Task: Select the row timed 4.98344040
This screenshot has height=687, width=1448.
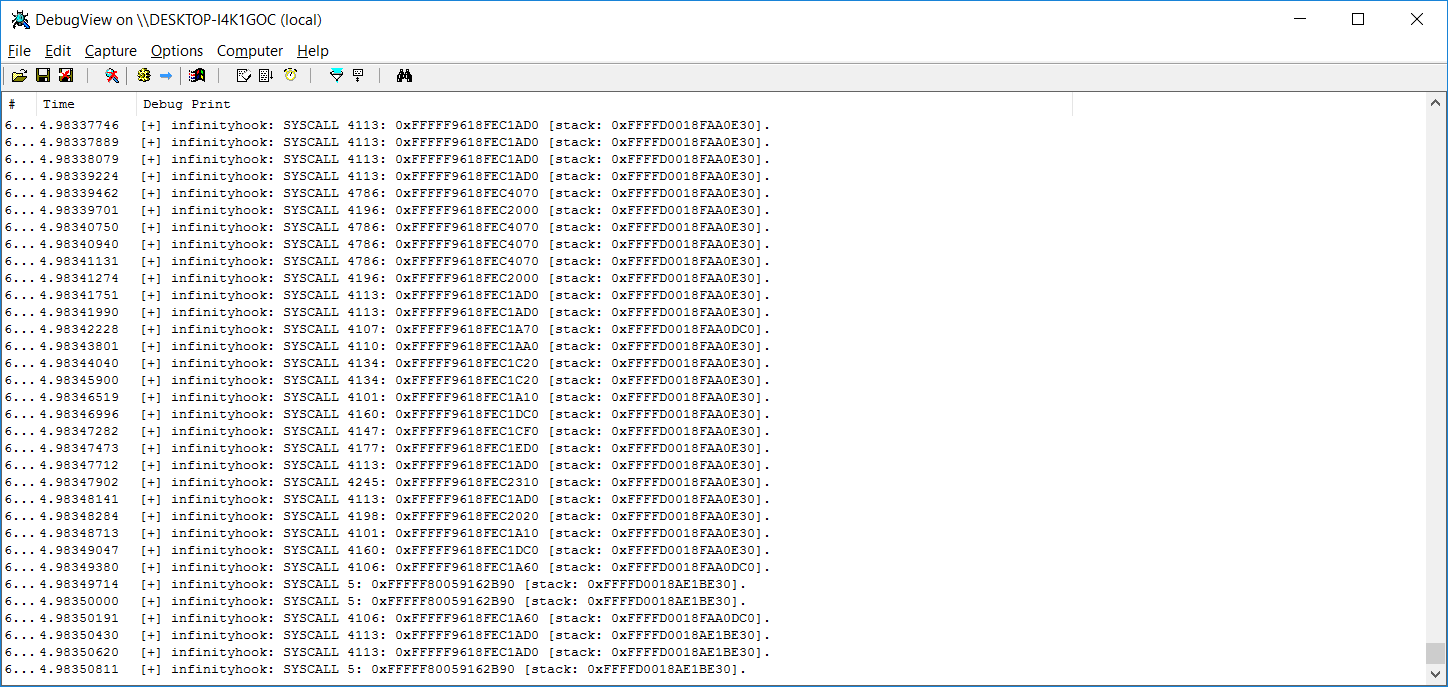Action: [714, 363]
